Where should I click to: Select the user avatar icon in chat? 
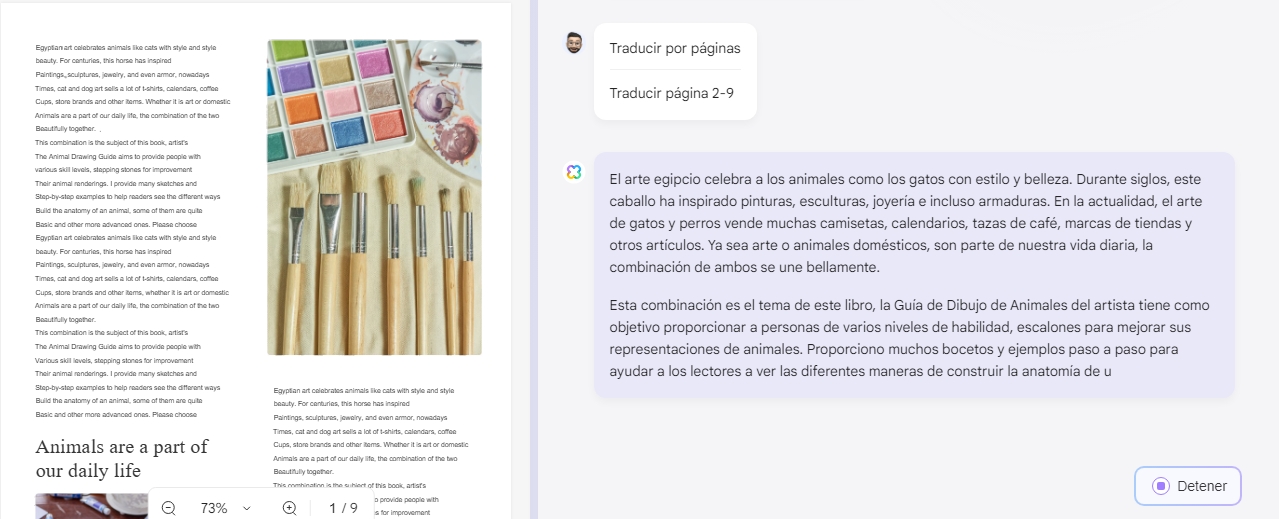(573, 42)
